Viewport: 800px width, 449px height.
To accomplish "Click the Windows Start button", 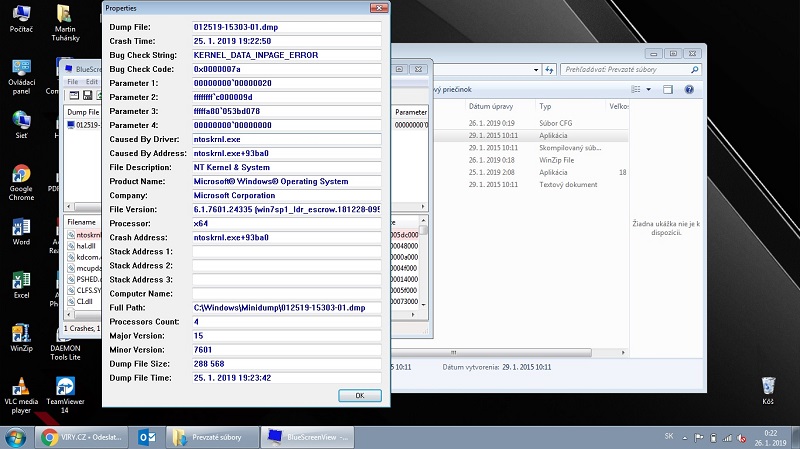I will 16,437.
